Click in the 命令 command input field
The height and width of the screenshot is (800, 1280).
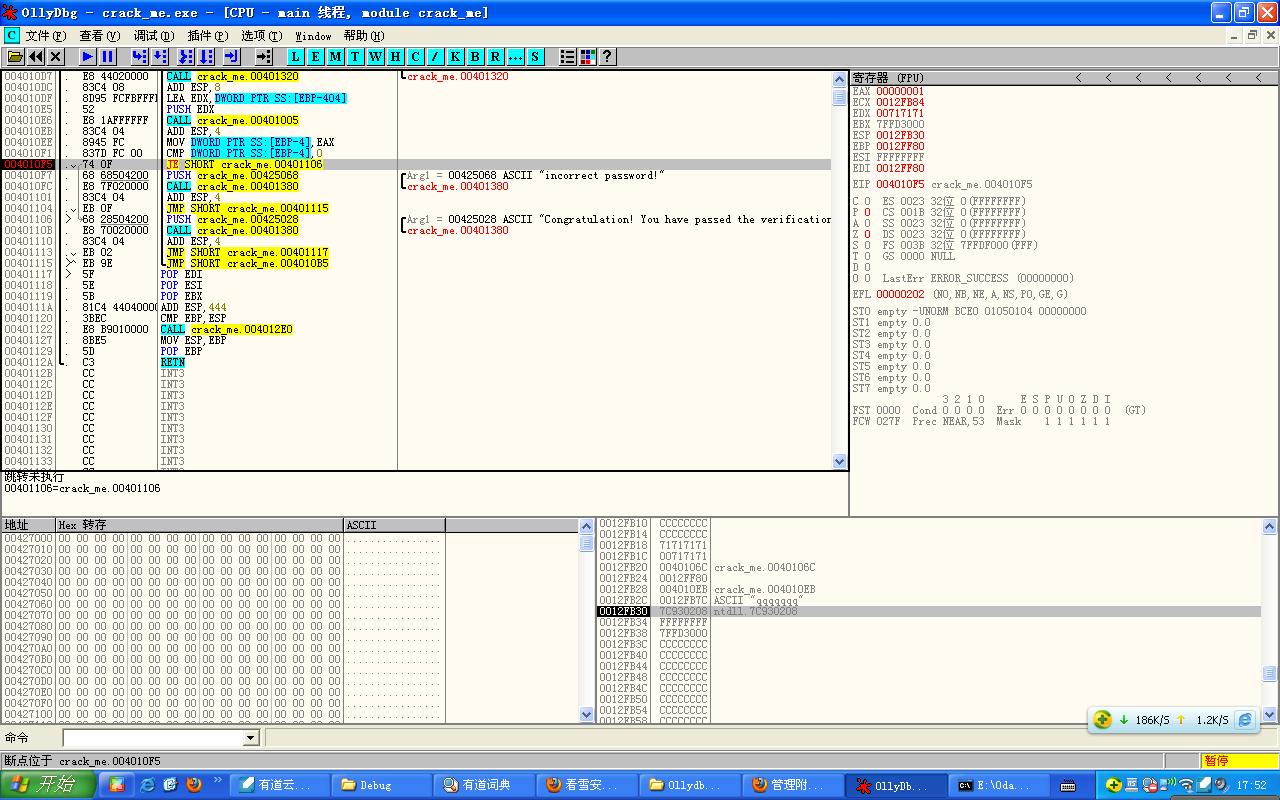pos(153,738)
